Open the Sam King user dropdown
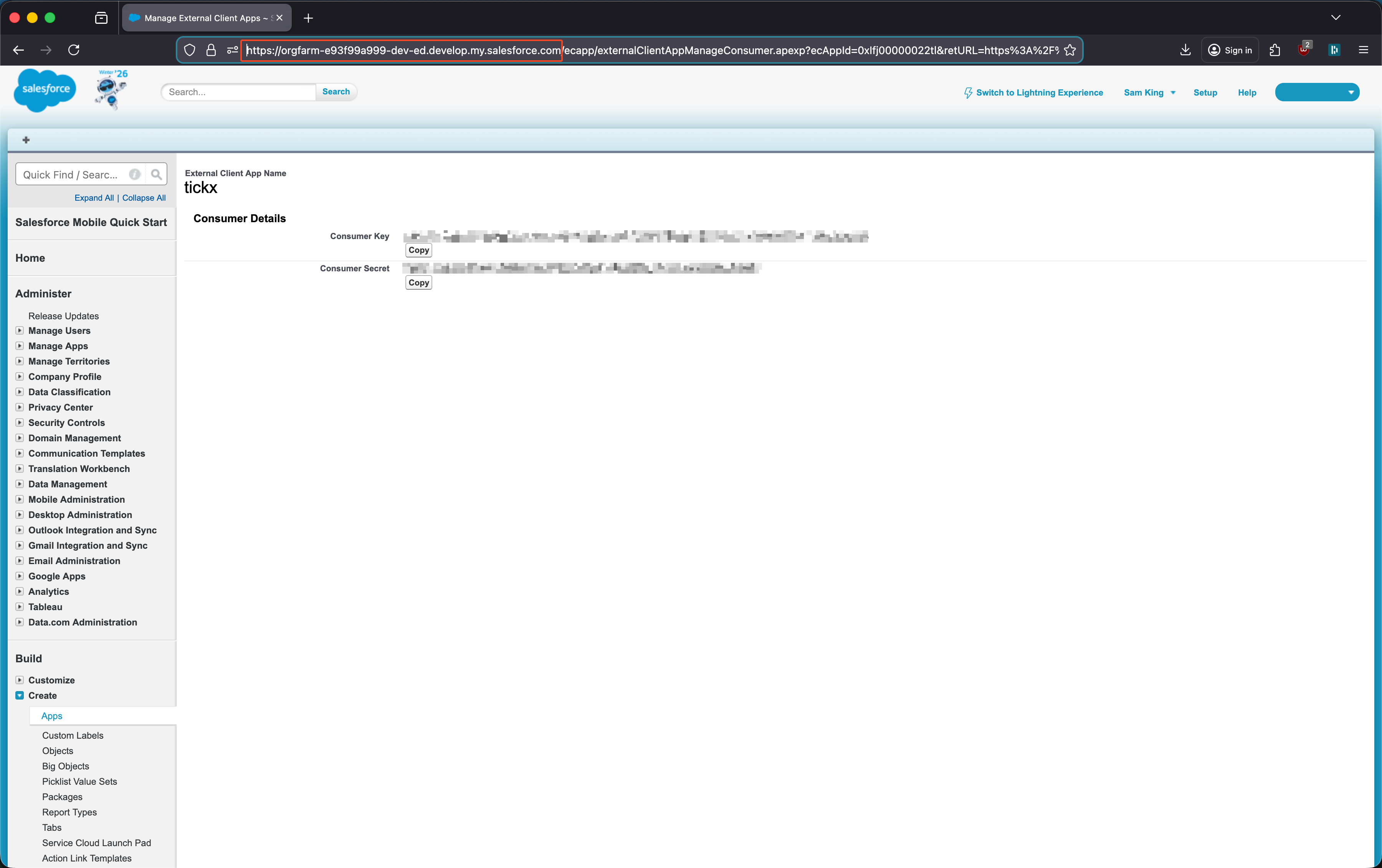 tap(1150, 92)
